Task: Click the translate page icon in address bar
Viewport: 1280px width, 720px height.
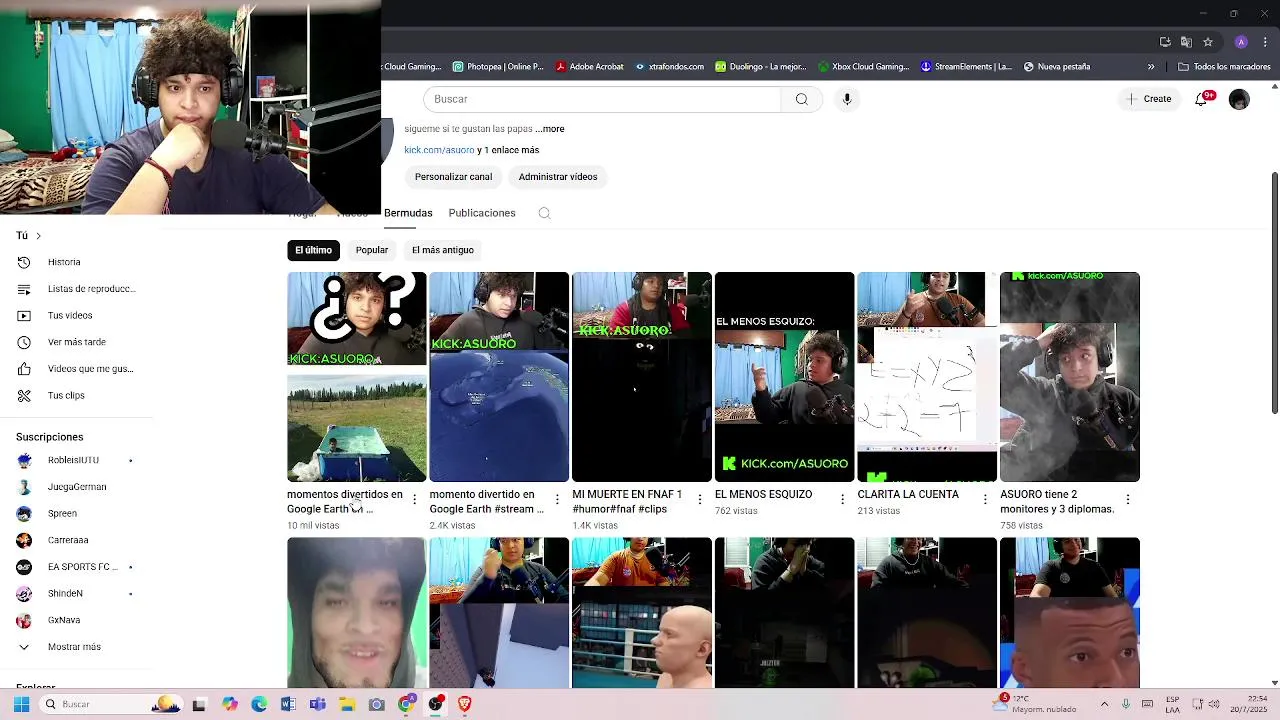Action: pos(1186,42)
